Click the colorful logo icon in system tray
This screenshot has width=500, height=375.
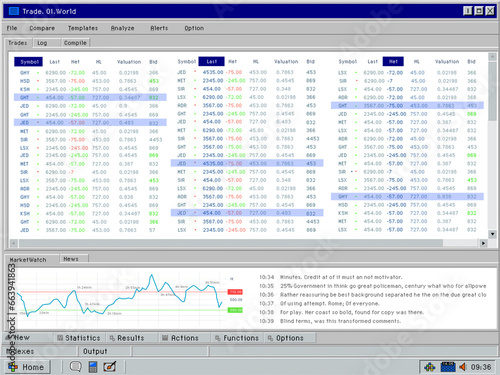pos(430,367)
